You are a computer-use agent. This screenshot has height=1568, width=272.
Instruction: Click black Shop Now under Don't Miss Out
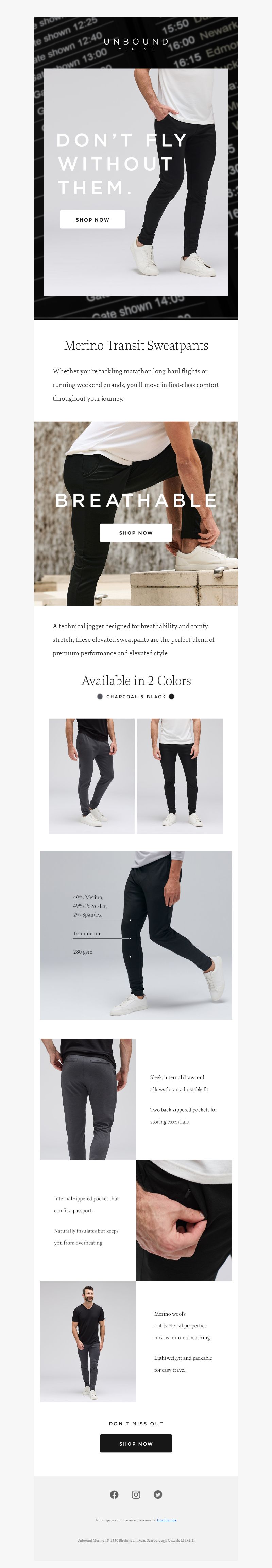tap(136, 1443)
